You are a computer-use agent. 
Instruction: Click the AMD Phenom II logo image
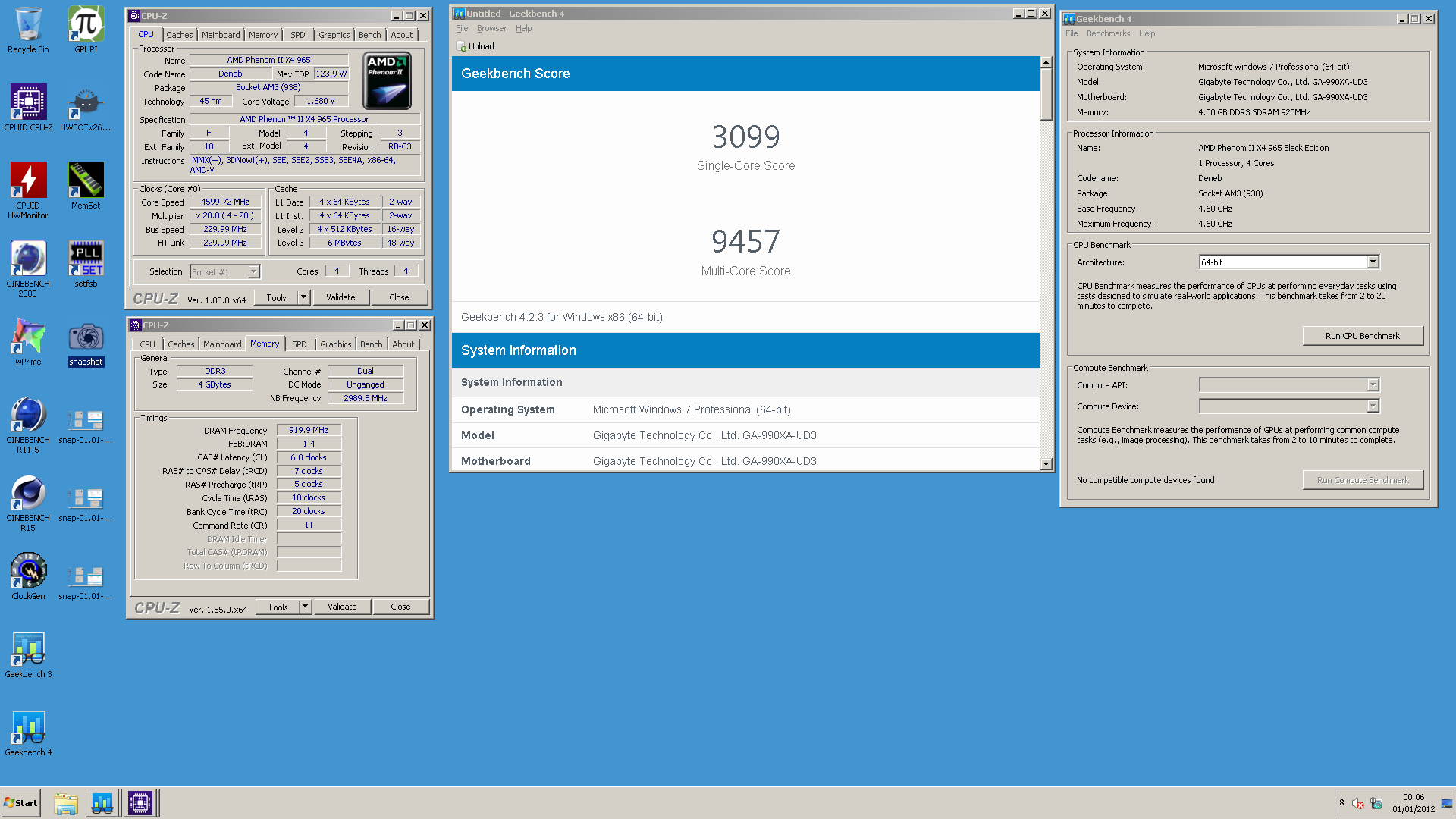point(388,80)
